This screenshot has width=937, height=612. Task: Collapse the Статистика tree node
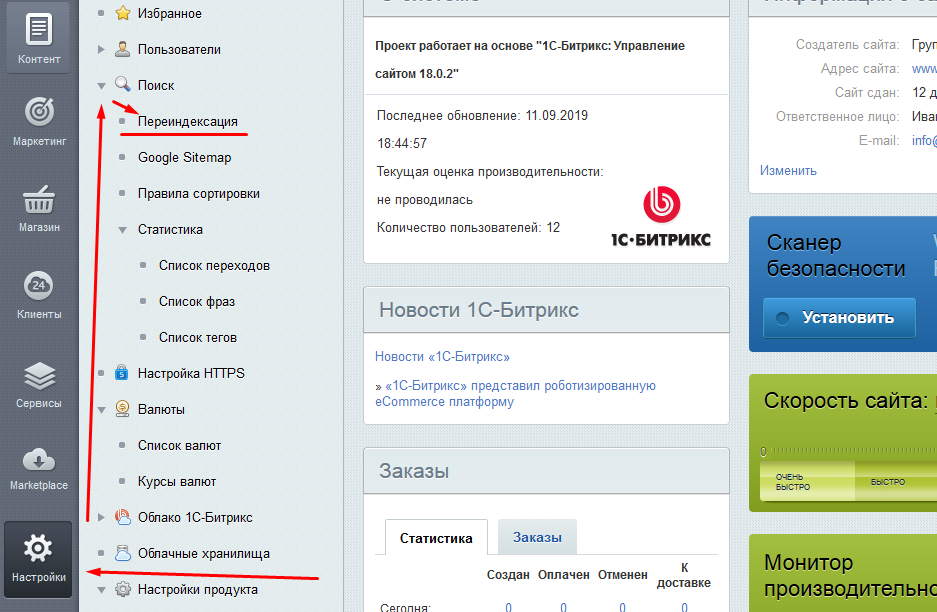pyautogui.click(x=122, y=230)
